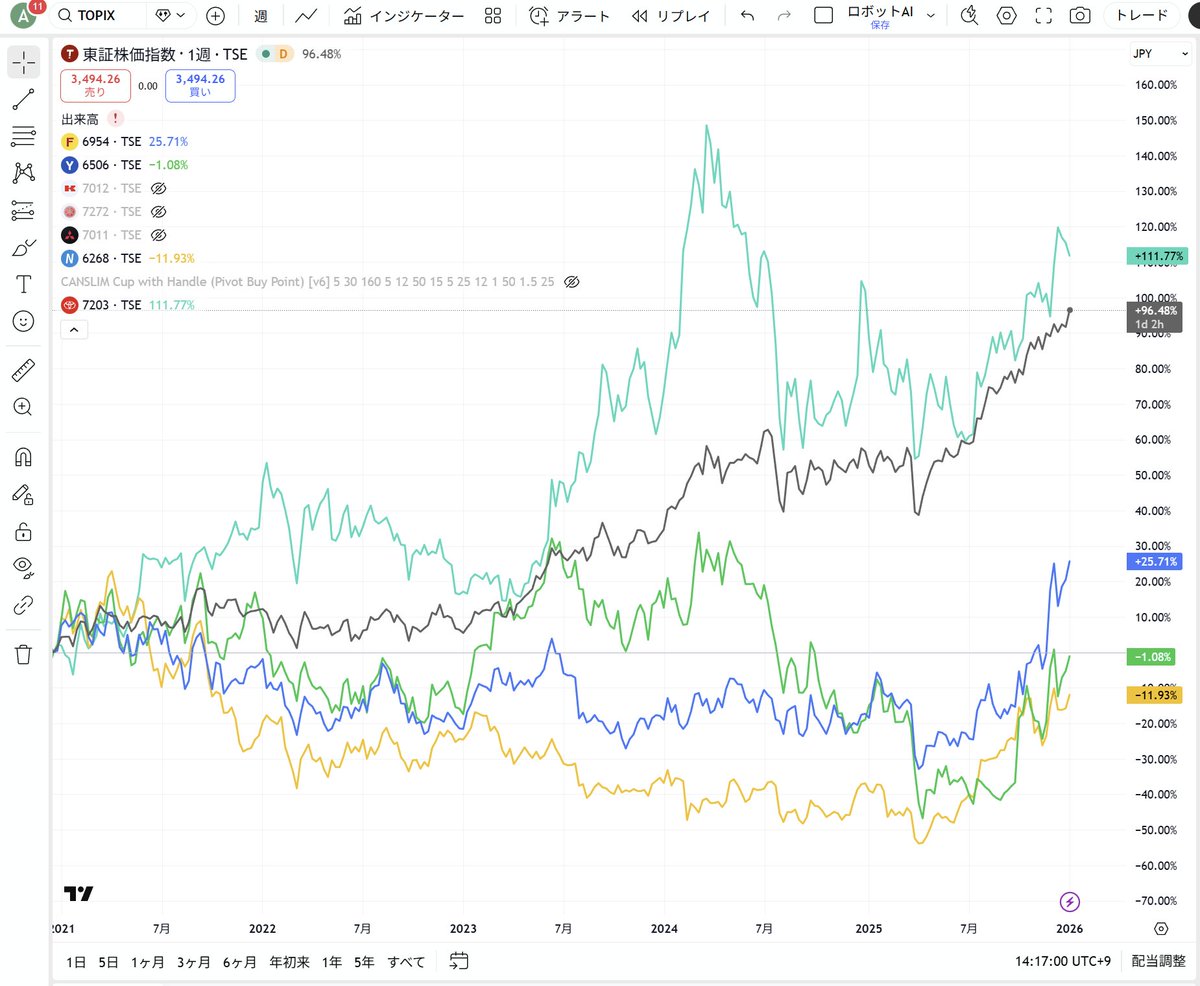Open the ロボットAI layout dropdown arrow
The height and width of the screenshot is (986, 1200).
931,16
